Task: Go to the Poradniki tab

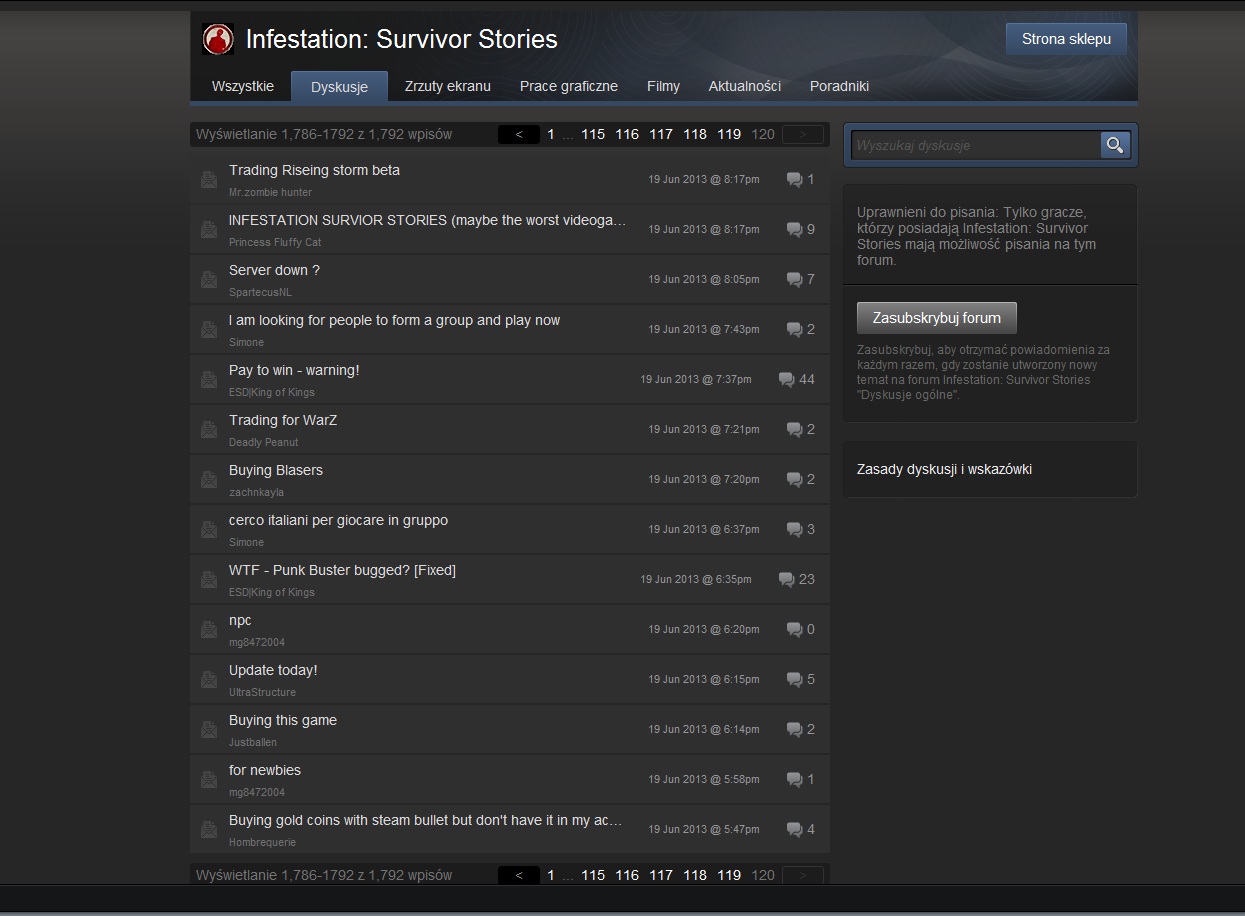Action: 839,86
